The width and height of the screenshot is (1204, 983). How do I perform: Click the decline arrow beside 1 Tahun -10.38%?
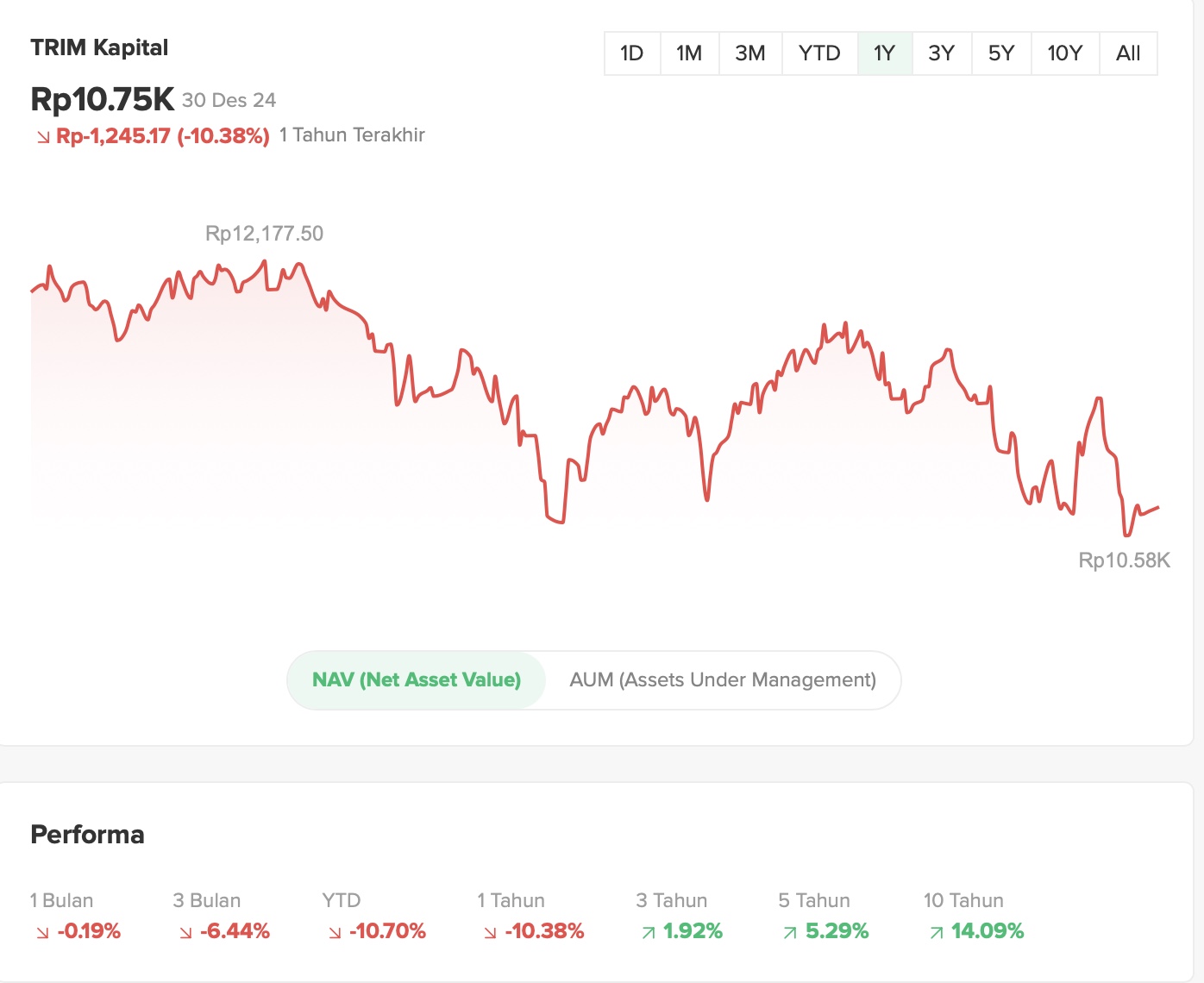489,931
